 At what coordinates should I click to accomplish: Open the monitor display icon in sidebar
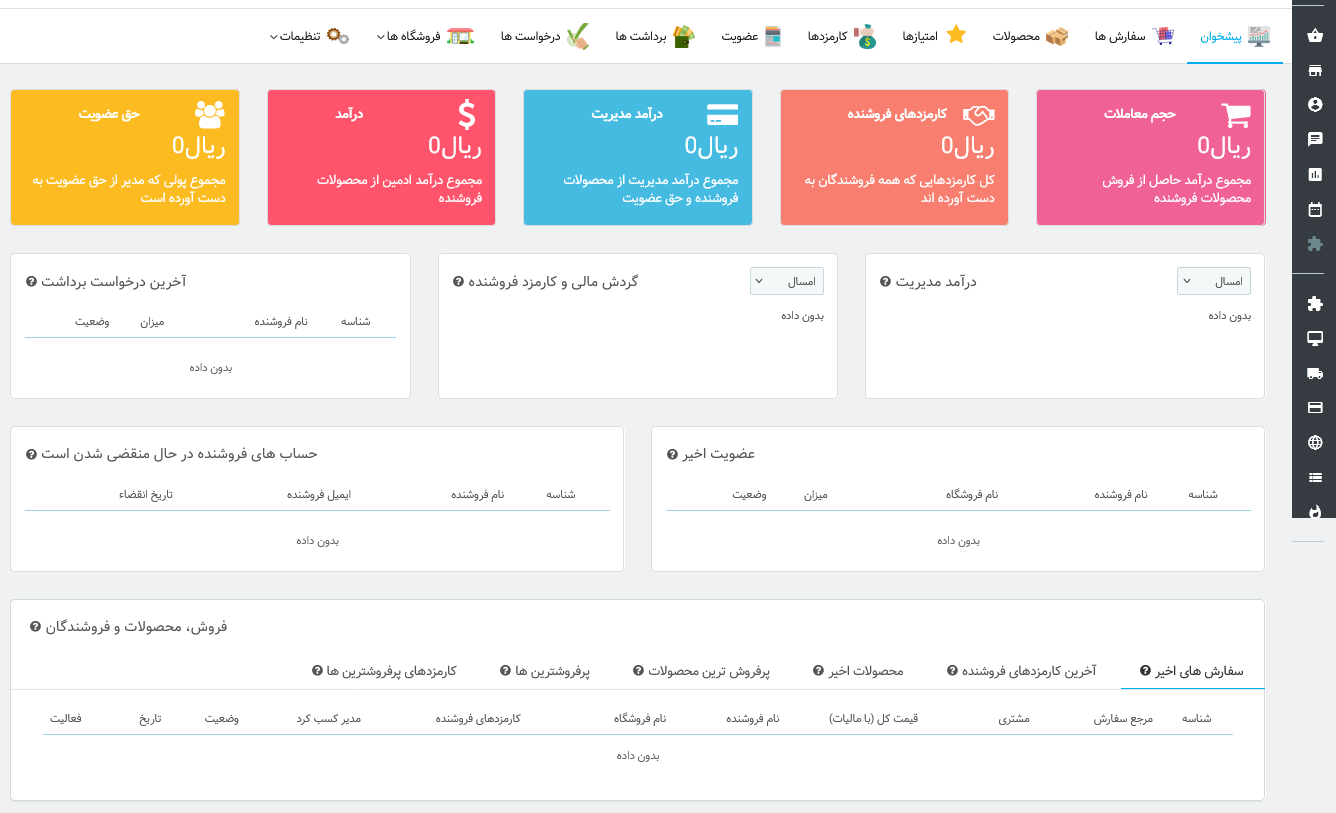point(1314,338)
